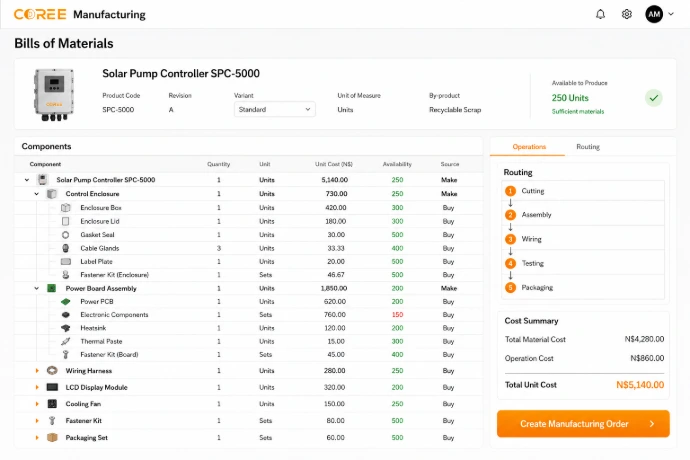690x460 pixels.
Task: Click the Label Plate icon
Action: [66, 261]
